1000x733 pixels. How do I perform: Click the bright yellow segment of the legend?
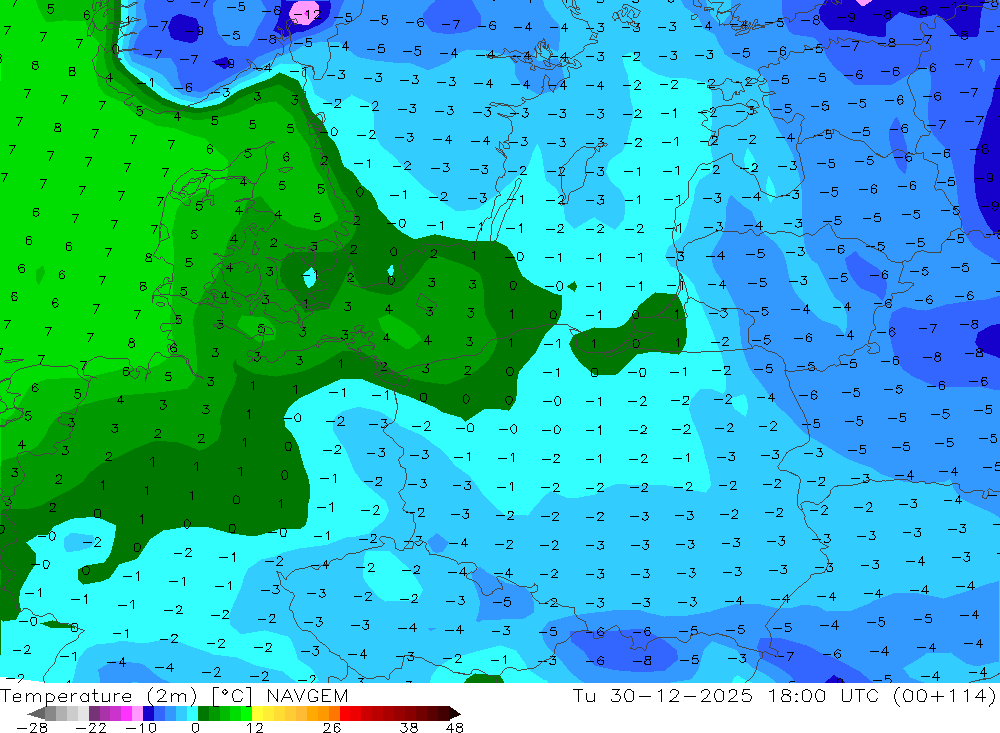(x=258, y=713)
